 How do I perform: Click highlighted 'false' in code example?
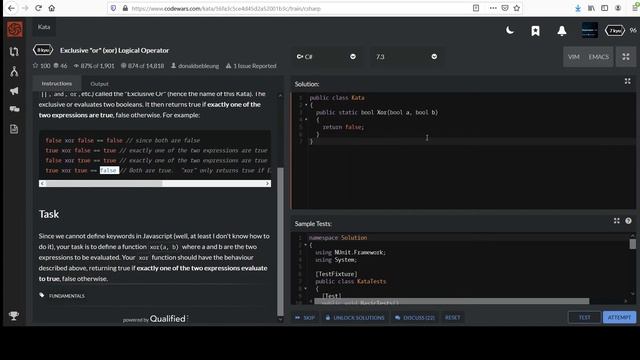point(109,170)
